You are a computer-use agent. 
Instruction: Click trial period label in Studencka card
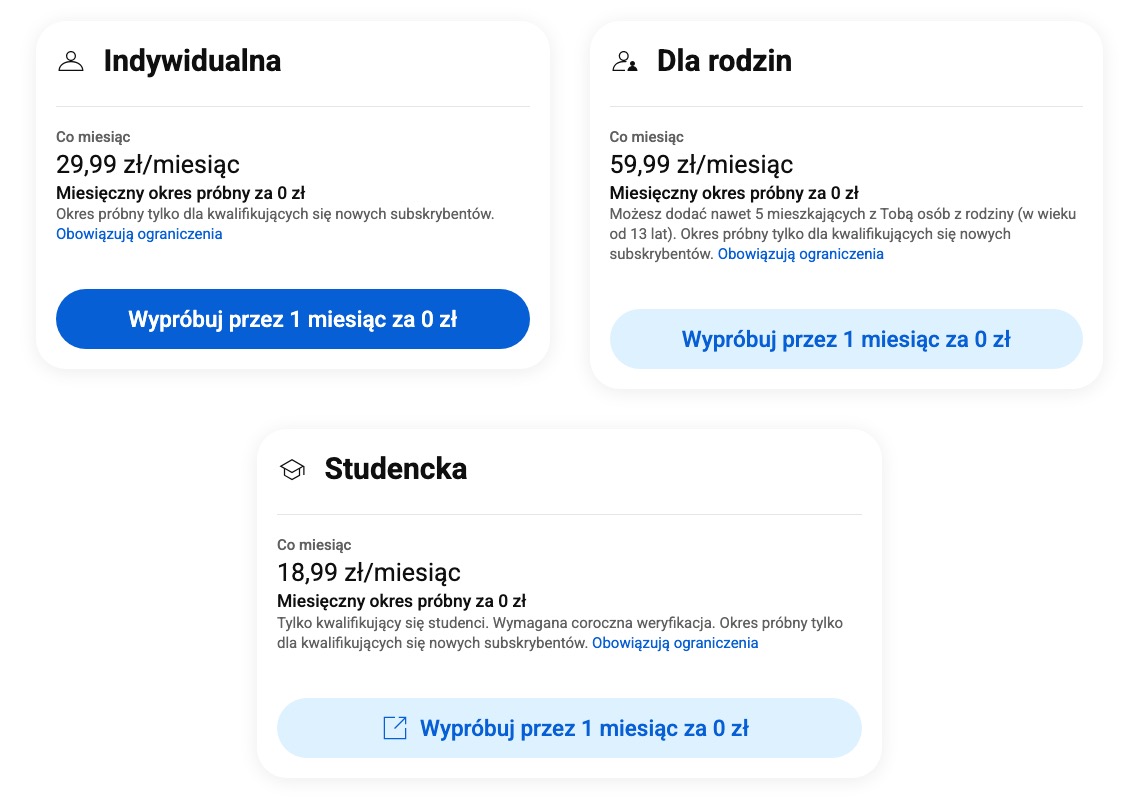click(x=402, y=601)
